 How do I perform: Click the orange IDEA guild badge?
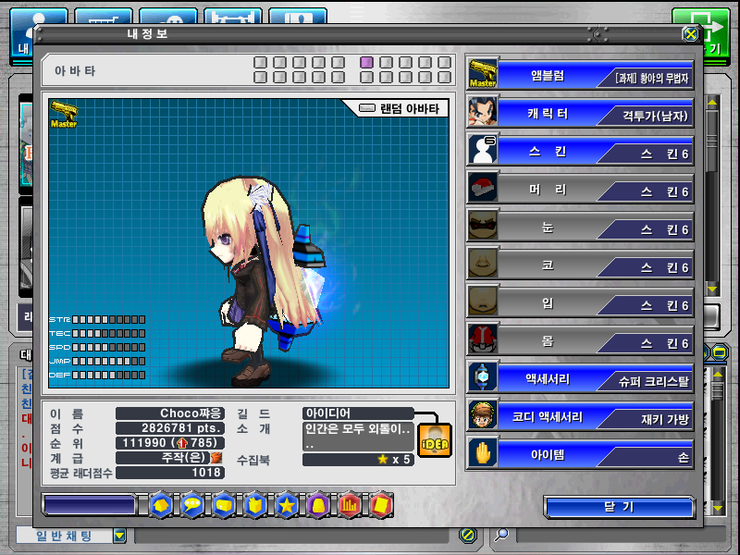pos(435,440)
